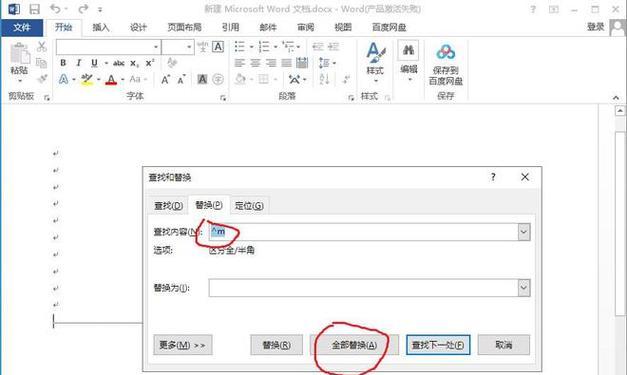Click the Grow Font icon
This screenshot has width=627, height=375.
pyautogui.click(x=166, y=80)
